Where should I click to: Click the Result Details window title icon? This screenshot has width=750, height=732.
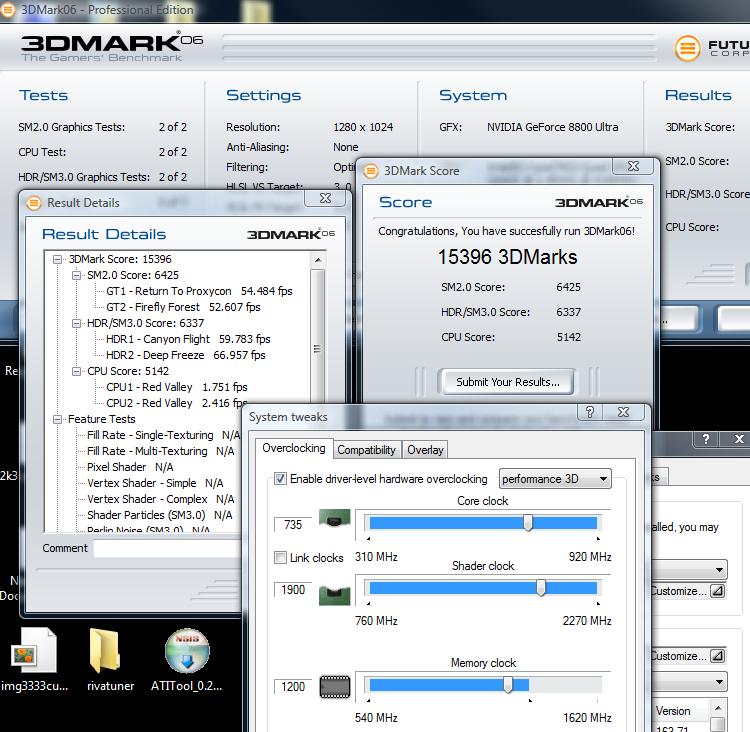click(33, 203)
